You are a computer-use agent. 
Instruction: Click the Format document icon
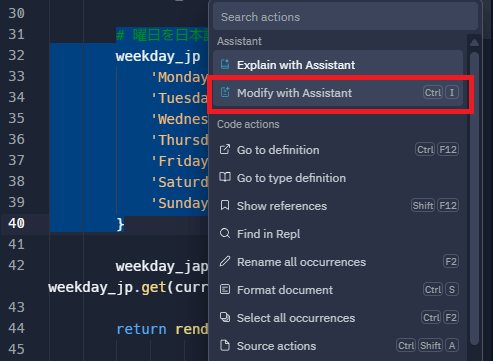(x=225, y=289)
